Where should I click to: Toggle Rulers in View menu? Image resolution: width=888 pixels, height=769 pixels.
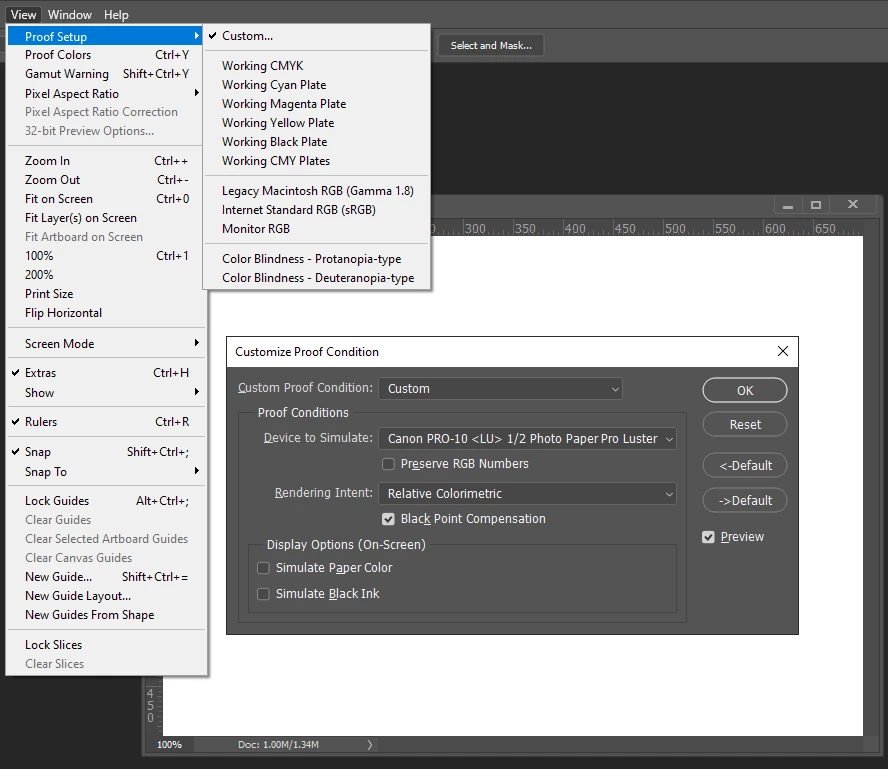(x=106, y=422)
